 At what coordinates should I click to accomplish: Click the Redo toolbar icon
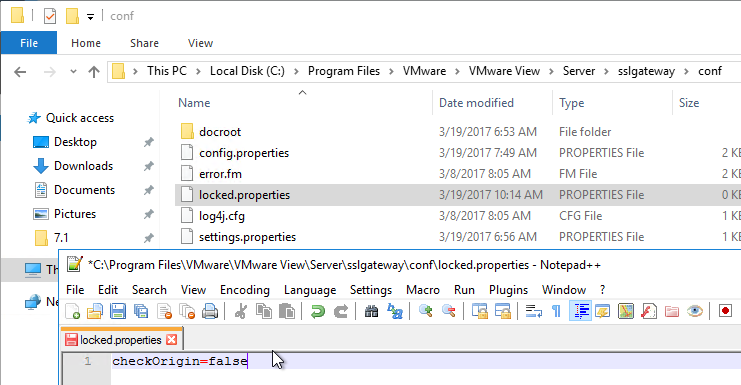click(x=340, y=311)
